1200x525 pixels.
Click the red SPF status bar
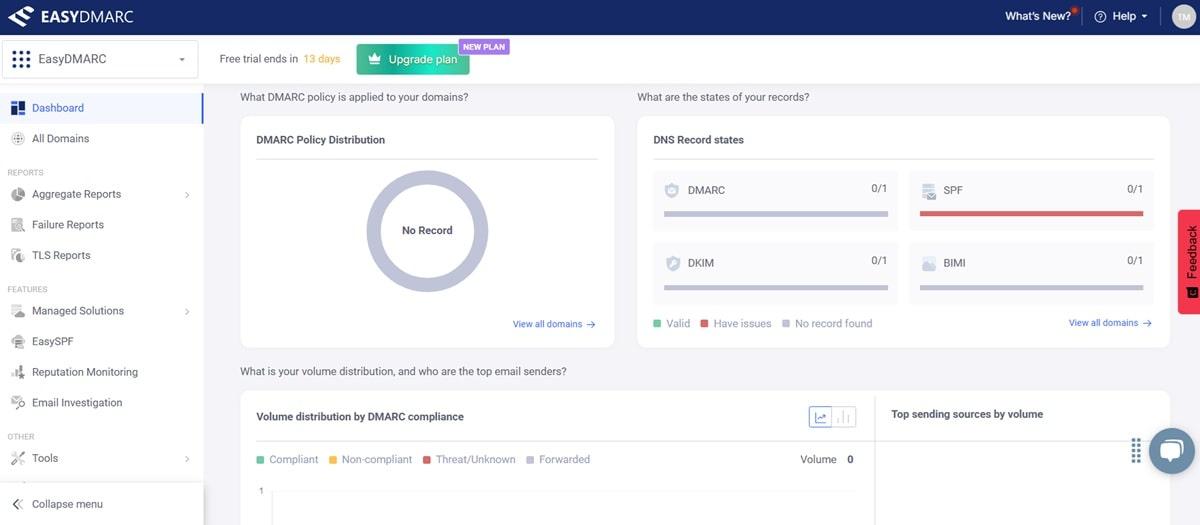point(1031,213)
